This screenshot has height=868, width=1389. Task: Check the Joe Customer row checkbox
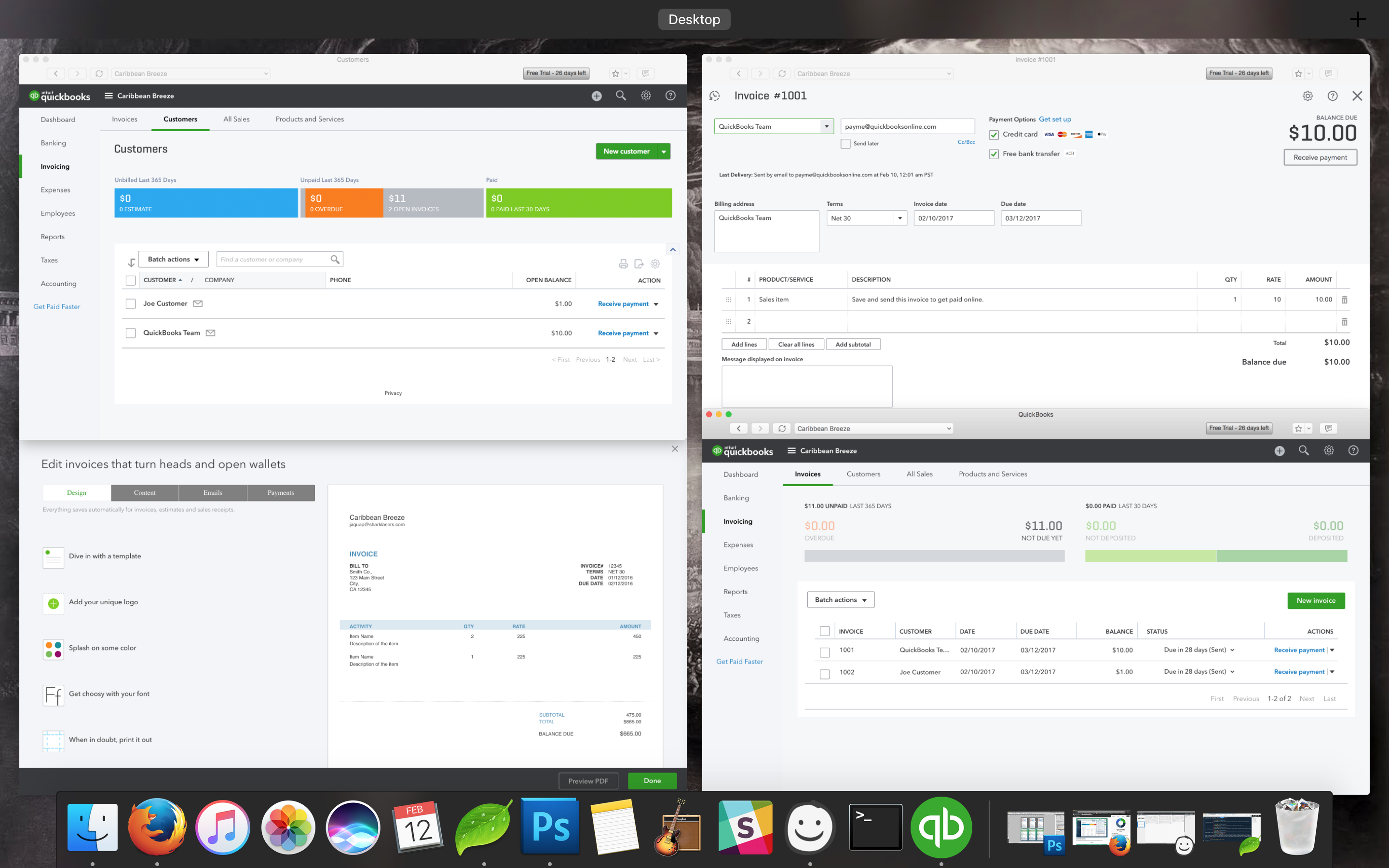(131, 304)
